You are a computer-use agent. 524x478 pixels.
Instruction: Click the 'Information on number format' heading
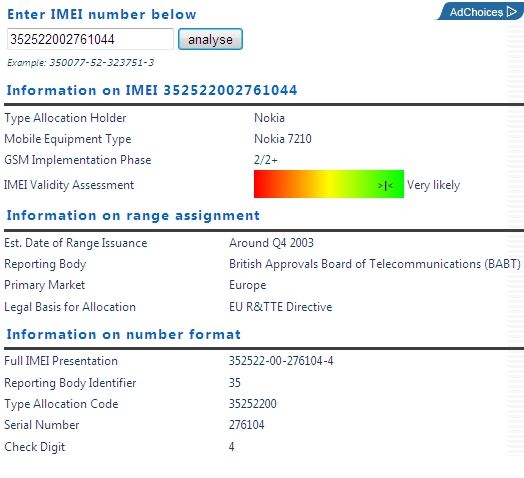(124, 334)
